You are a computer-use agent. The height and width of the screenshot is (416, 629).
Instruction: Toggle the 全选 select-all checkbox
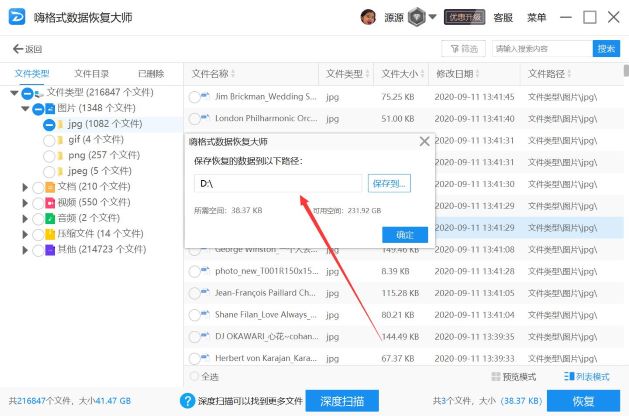coord(194,376)
